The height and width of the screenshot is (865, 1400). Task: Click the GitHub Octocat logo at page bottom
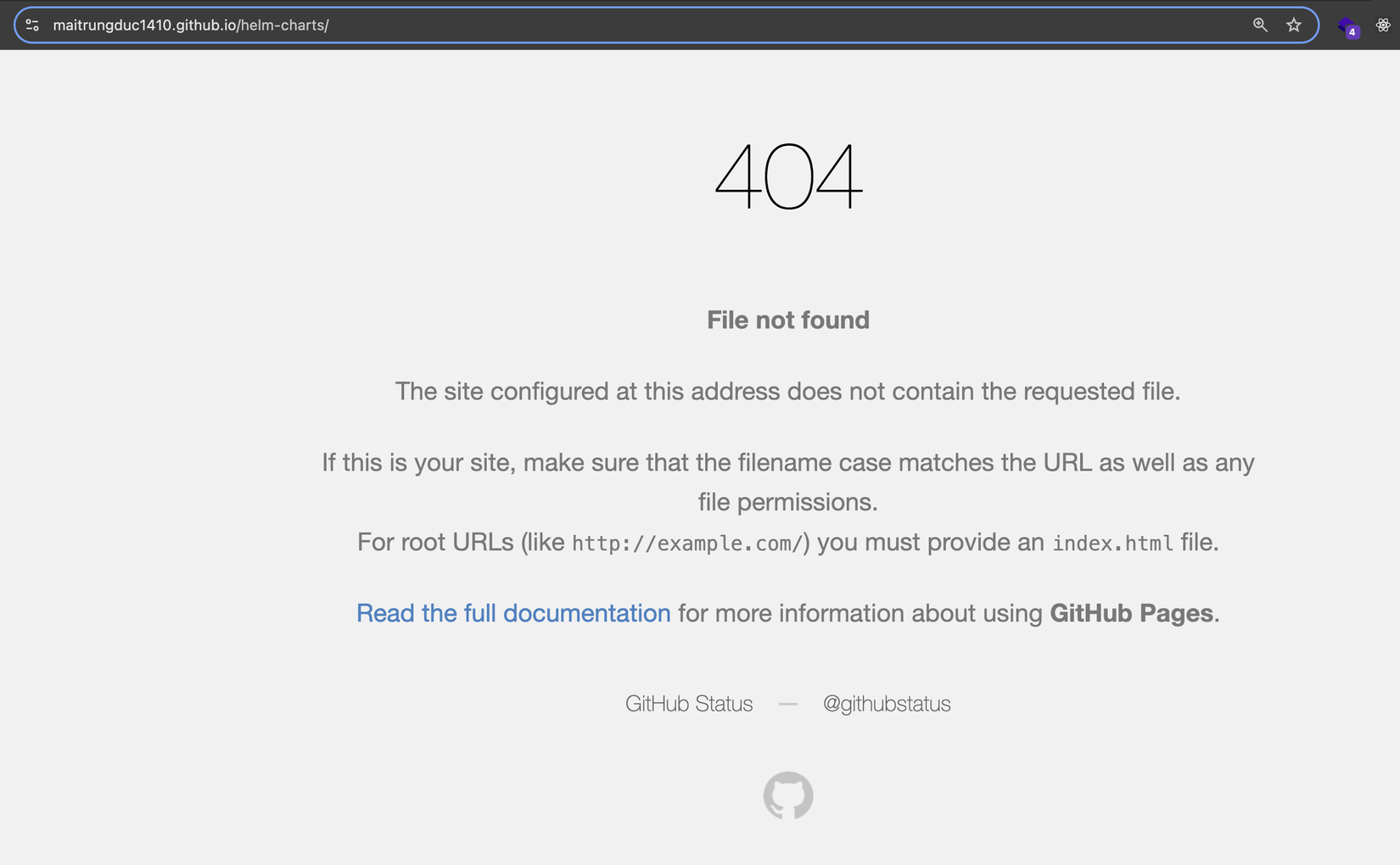tap(787, 795)
